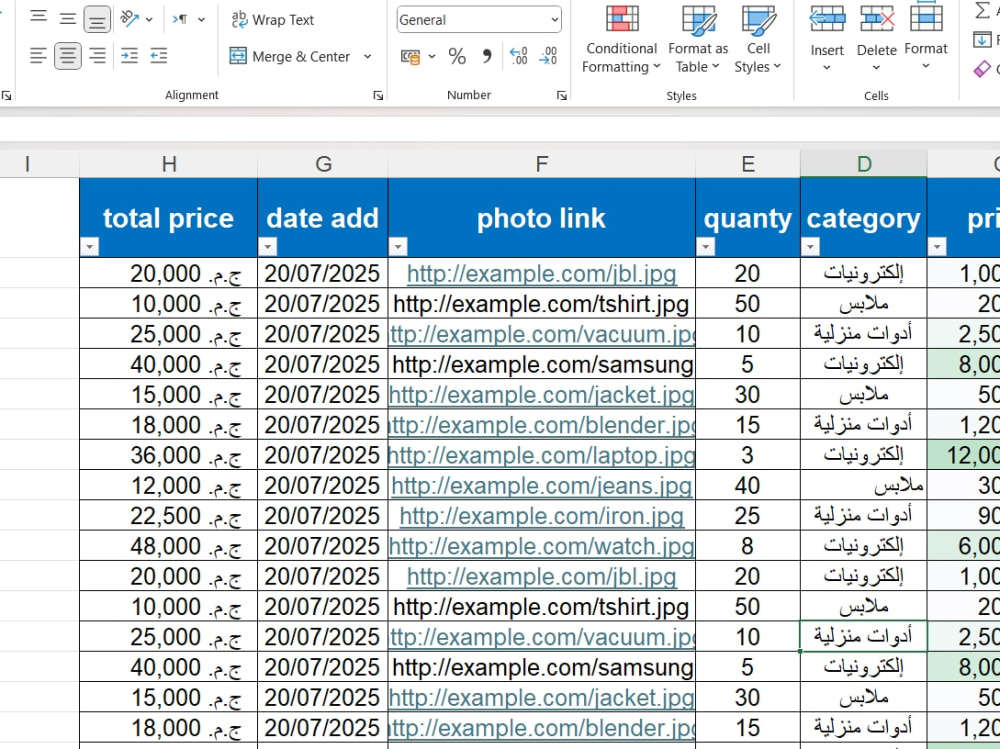Click the Middle Align icon
The image size is (1000, 749).
coord(68,19)
